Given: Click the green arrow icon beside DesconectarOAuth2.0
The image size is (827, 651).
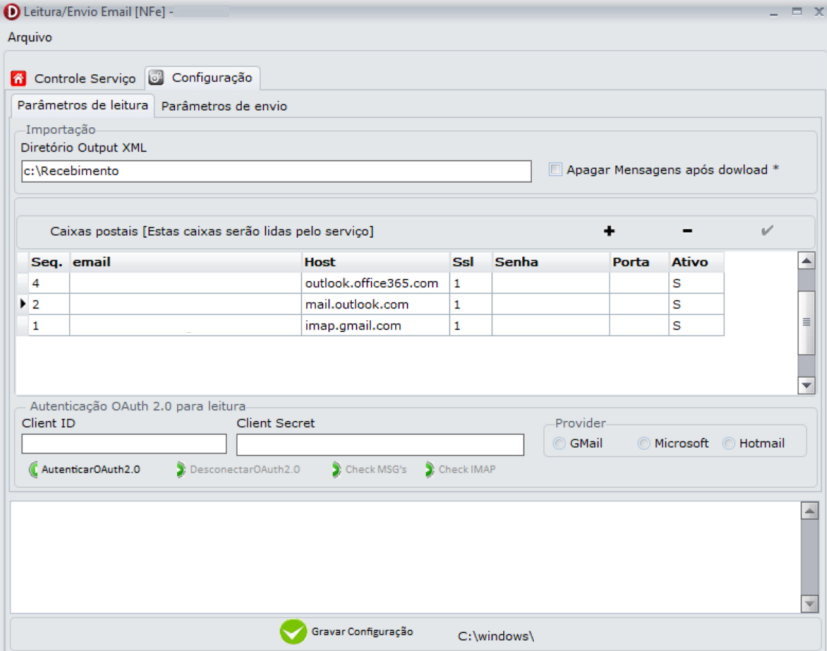Looking at the screenshot, I should 180,470.
